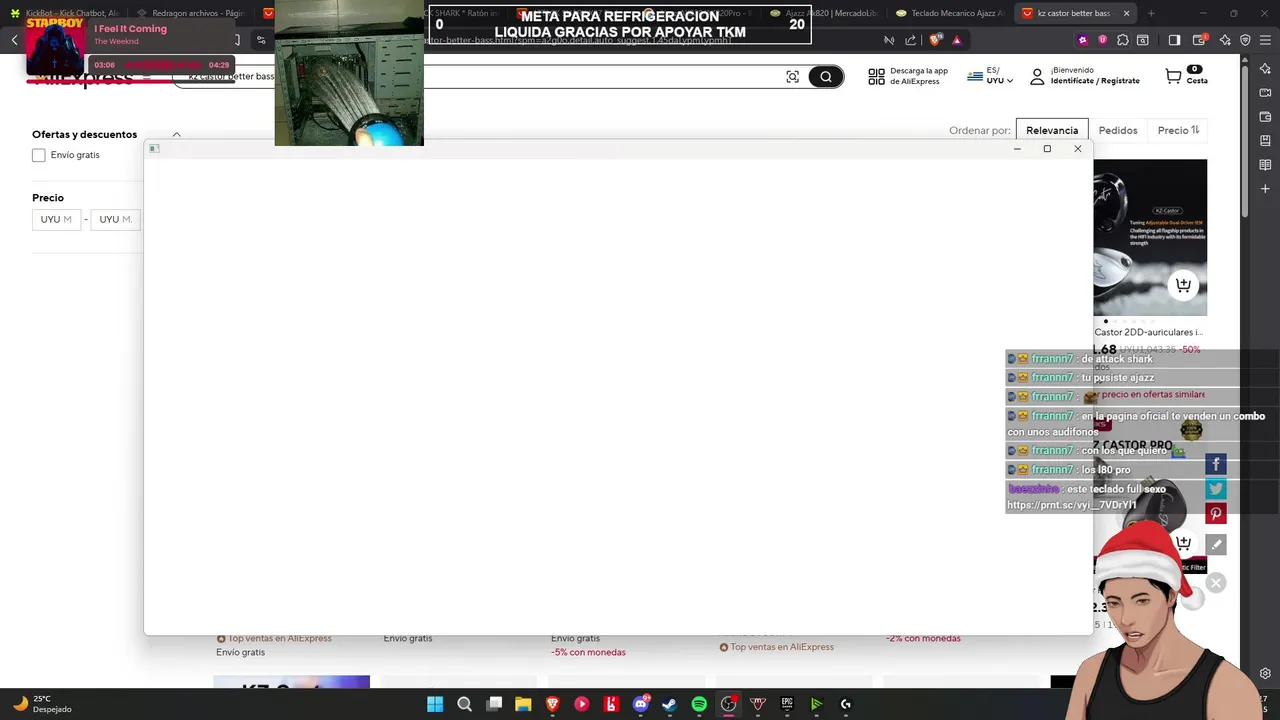Open Task View in the taskbar
Screen dimensions: 1280x720
click(494, 704)
